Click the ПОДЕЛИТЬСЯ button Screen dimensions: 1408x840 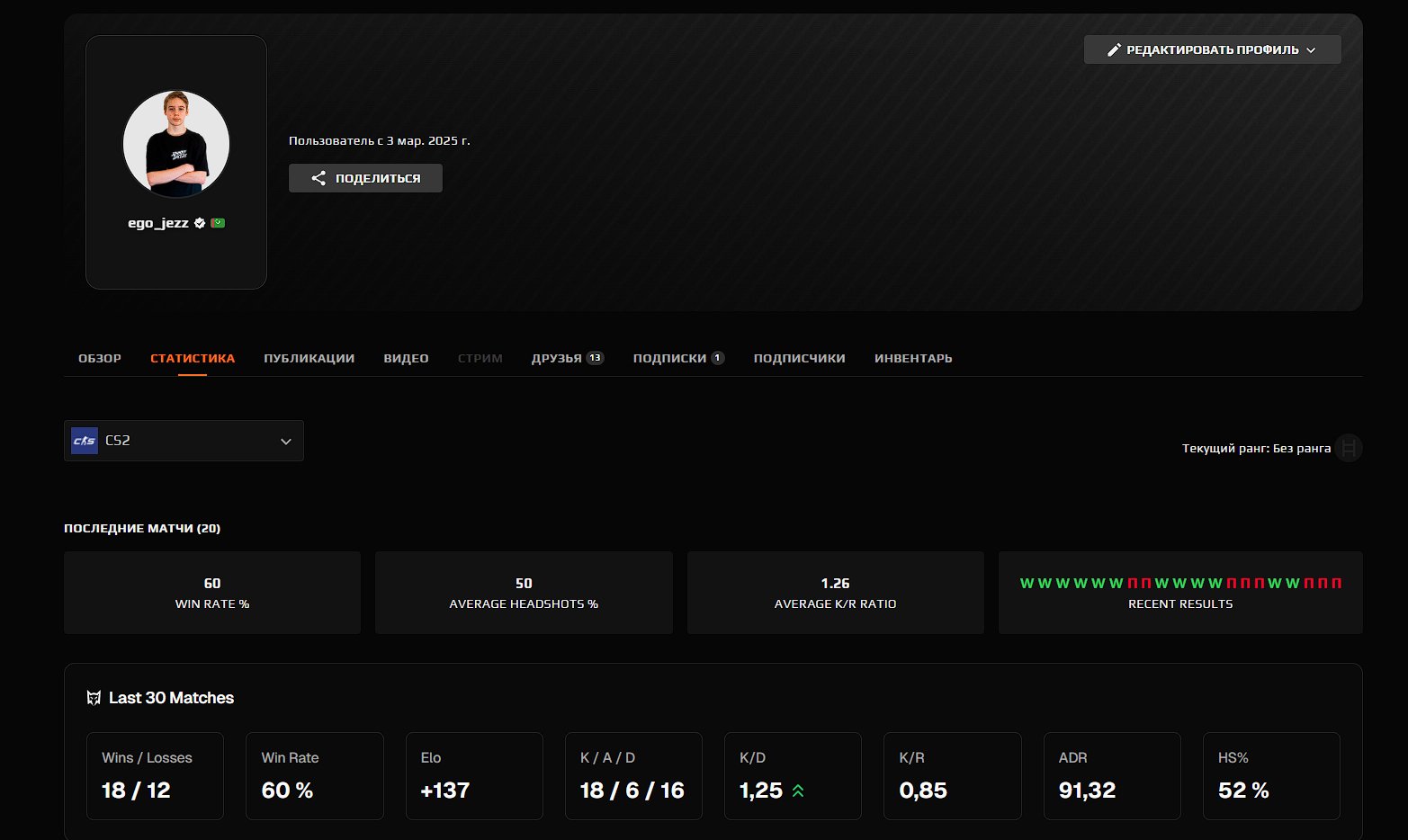pos(364,177)
